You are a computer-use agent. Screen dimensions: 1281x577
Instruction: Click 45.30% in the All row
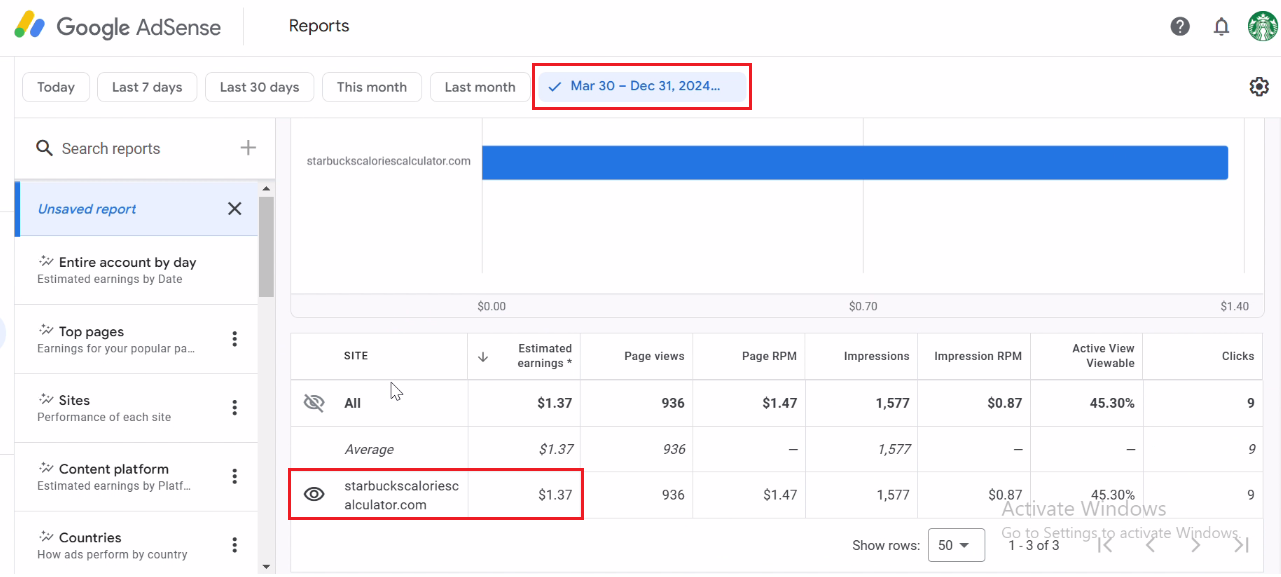(x=1112, y=403)
